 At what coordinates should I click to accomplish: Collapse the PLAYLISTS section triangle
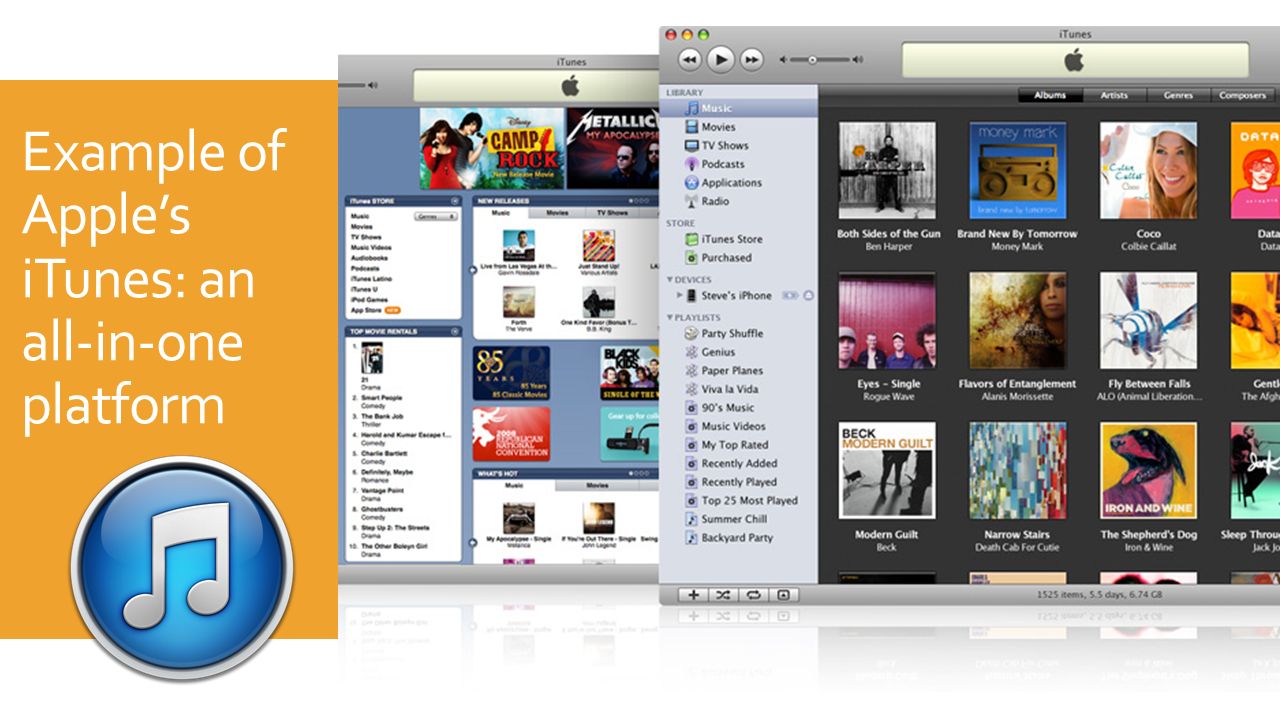[670, 318]
